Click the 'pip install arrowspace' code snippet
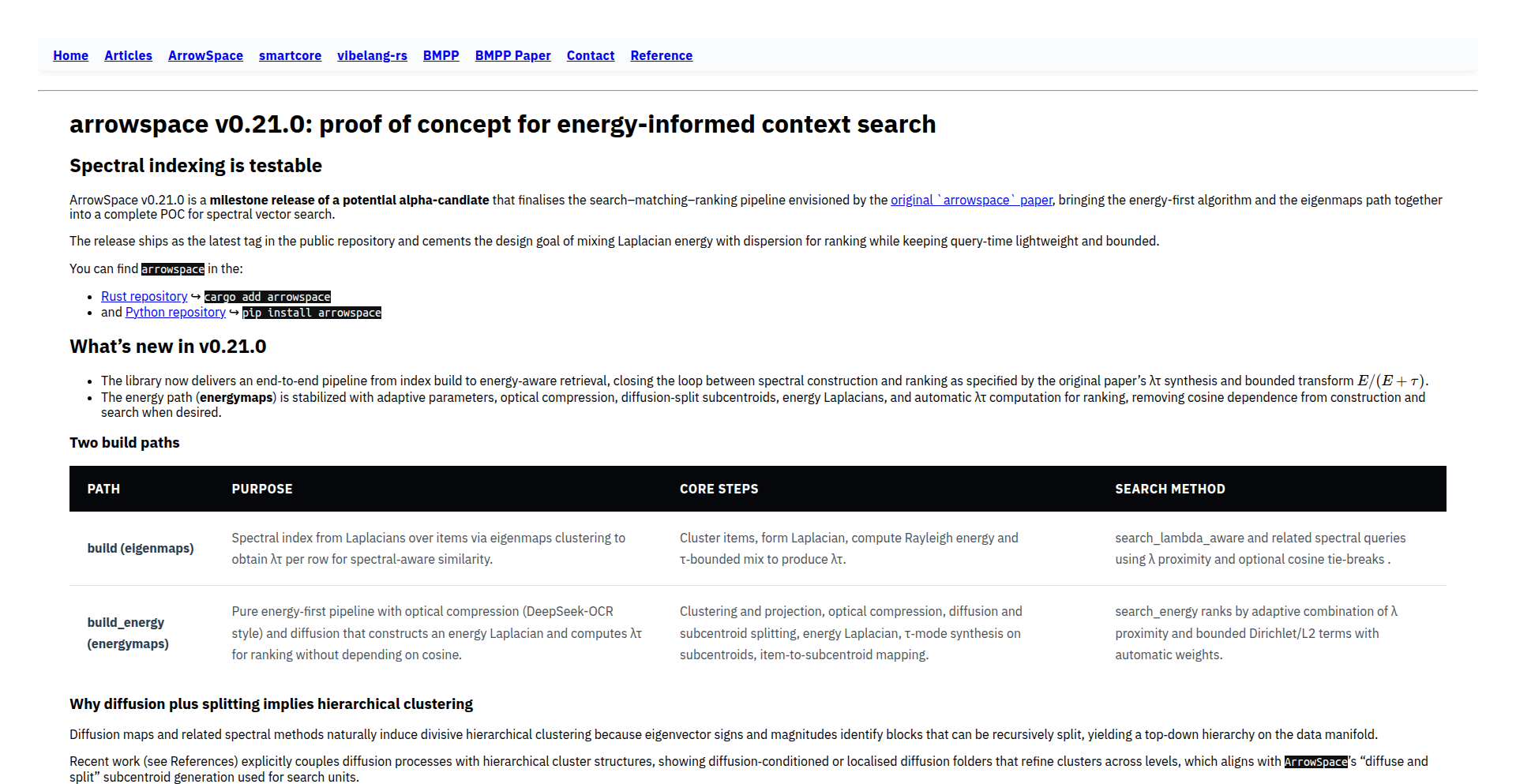Image resolution: width=1516 pixels, height=784 pixels. (x=312, y=313)
